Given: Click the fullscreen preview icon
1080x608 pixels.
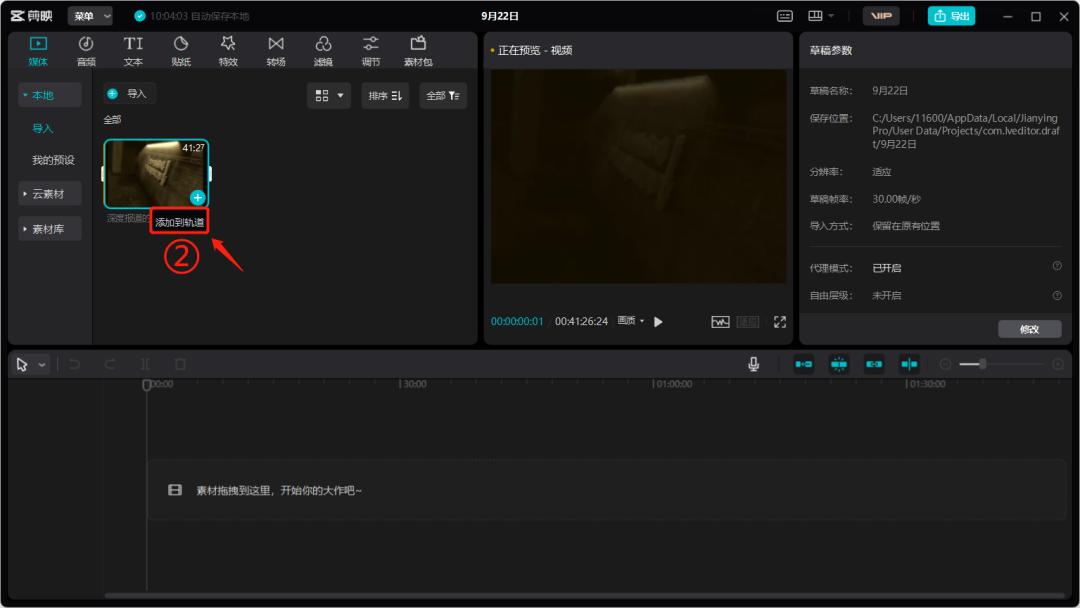Looking at the screenshot, I should pyautogui.click(x=780, y=322).
